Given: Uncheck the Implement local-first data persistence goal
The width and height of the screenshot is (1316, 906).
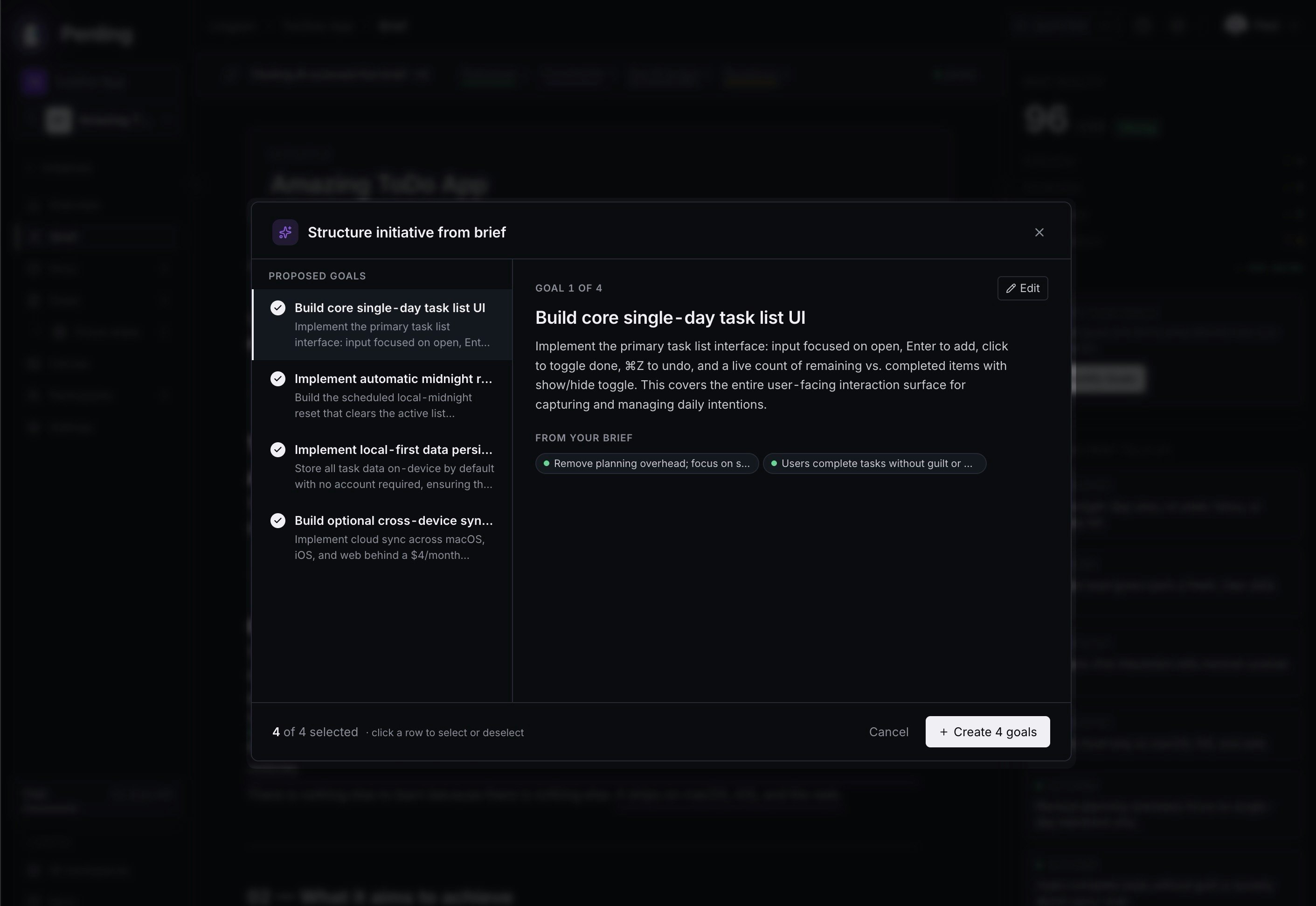Looking at the screenshot, I should click(x=278, y=450).
